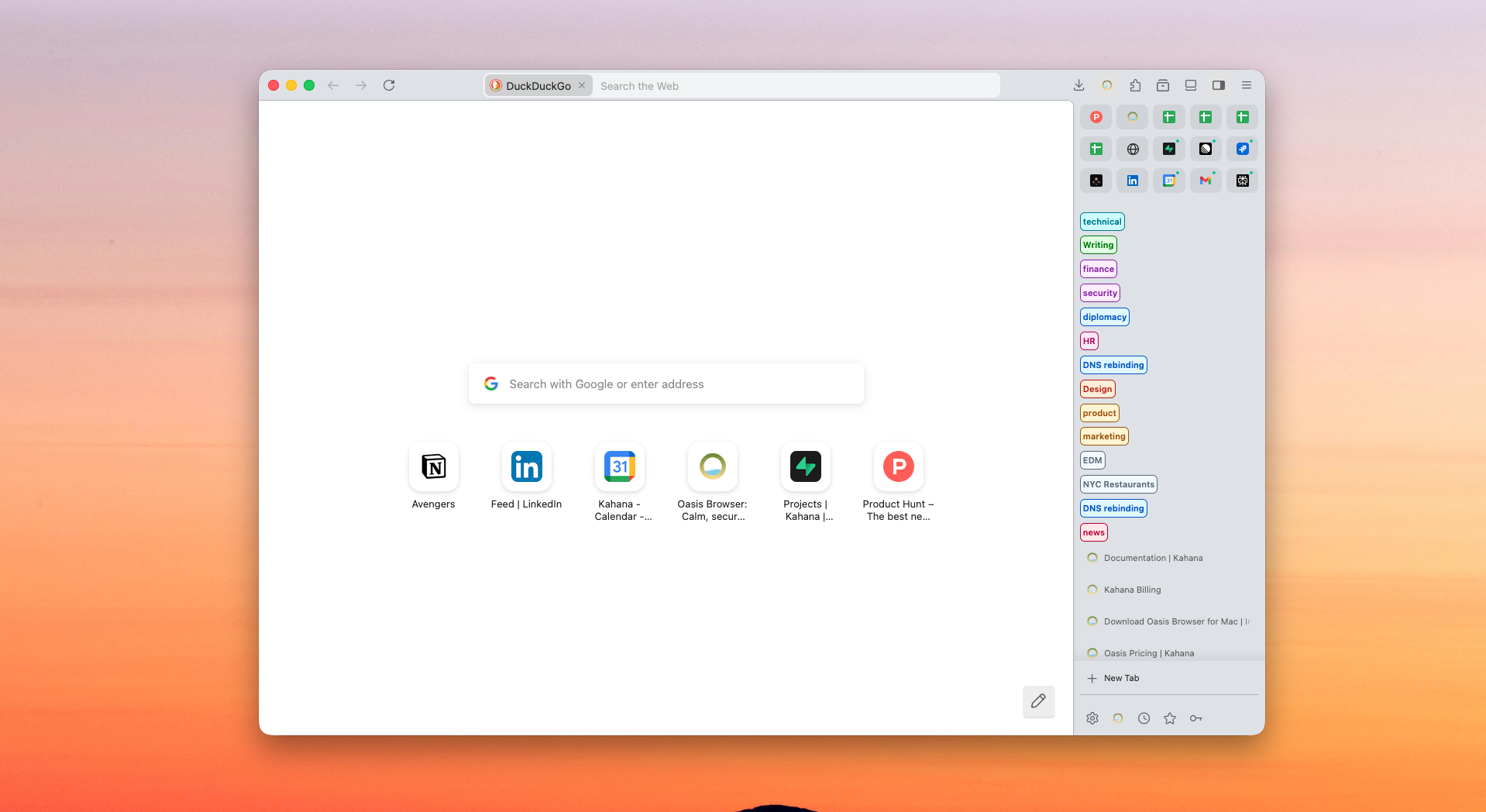Click the Oasis logo icon in the top toolbar
This screenshot has height=812, width=1486.
(x=1107, y=85)
